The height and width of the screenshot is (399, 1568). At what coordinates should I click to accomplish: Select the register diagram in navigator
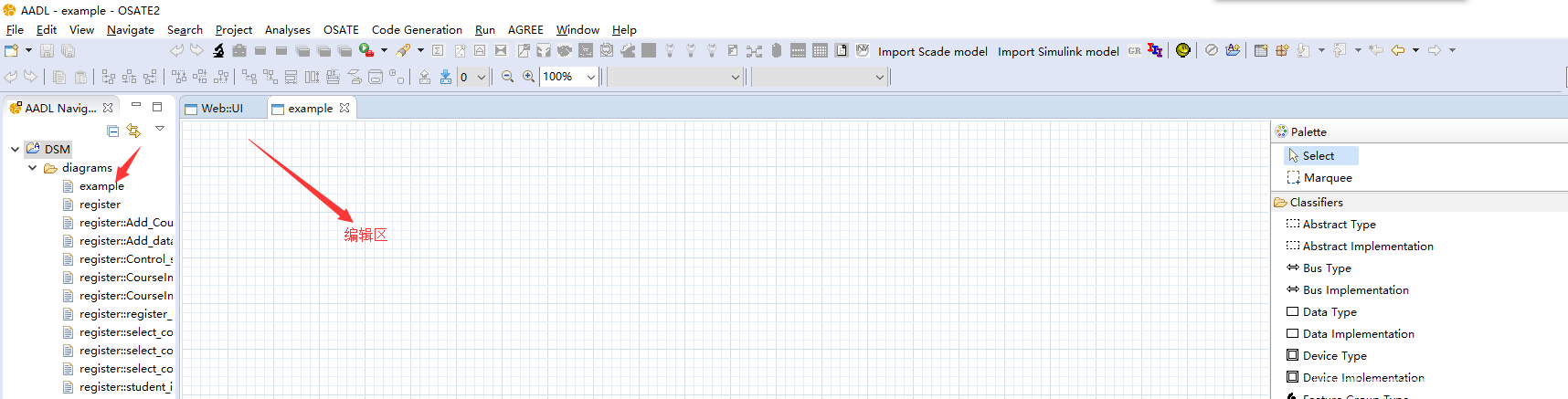click(x=100, y=205)
